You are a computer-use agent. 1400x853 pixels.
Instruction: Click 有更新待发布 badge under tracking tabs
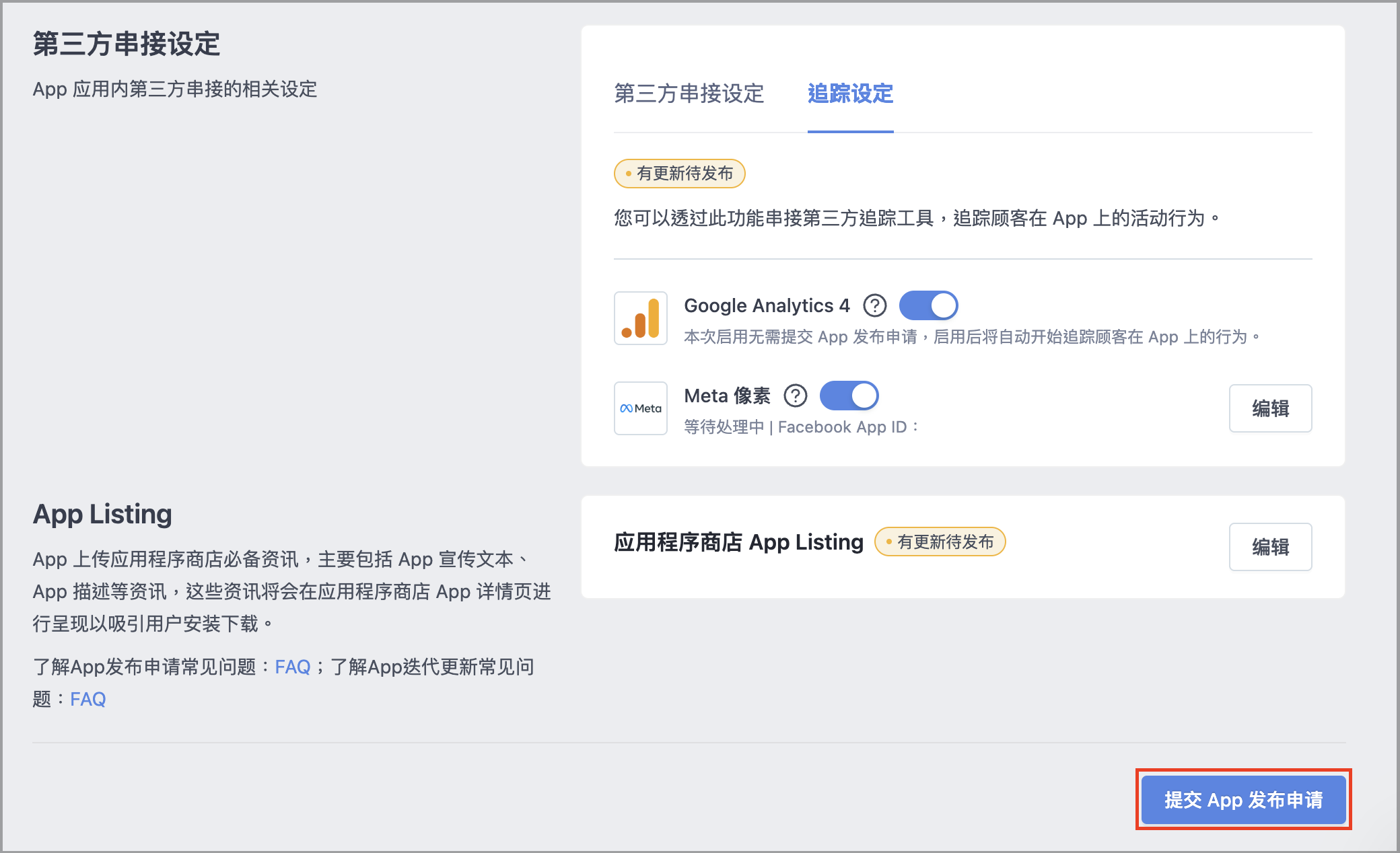(679, 174)
